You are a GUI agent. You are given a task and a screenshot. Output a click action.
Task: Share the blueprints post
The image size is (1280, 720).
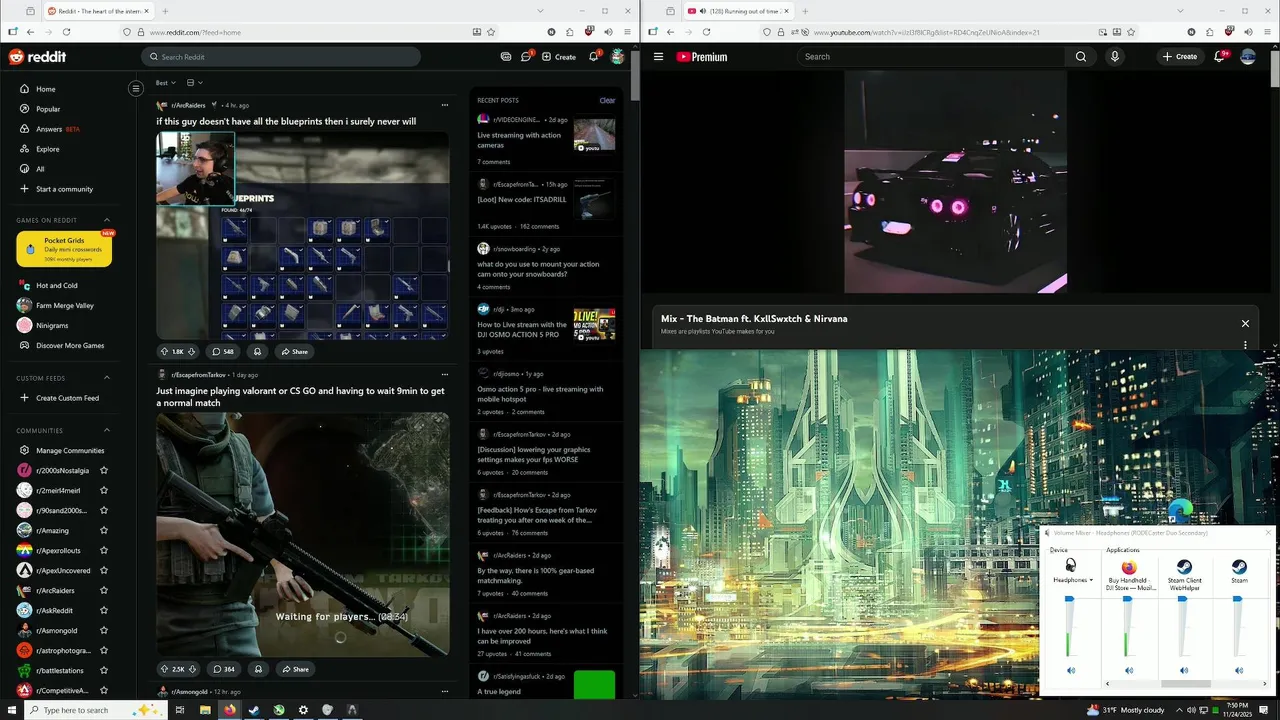point(294,351)
